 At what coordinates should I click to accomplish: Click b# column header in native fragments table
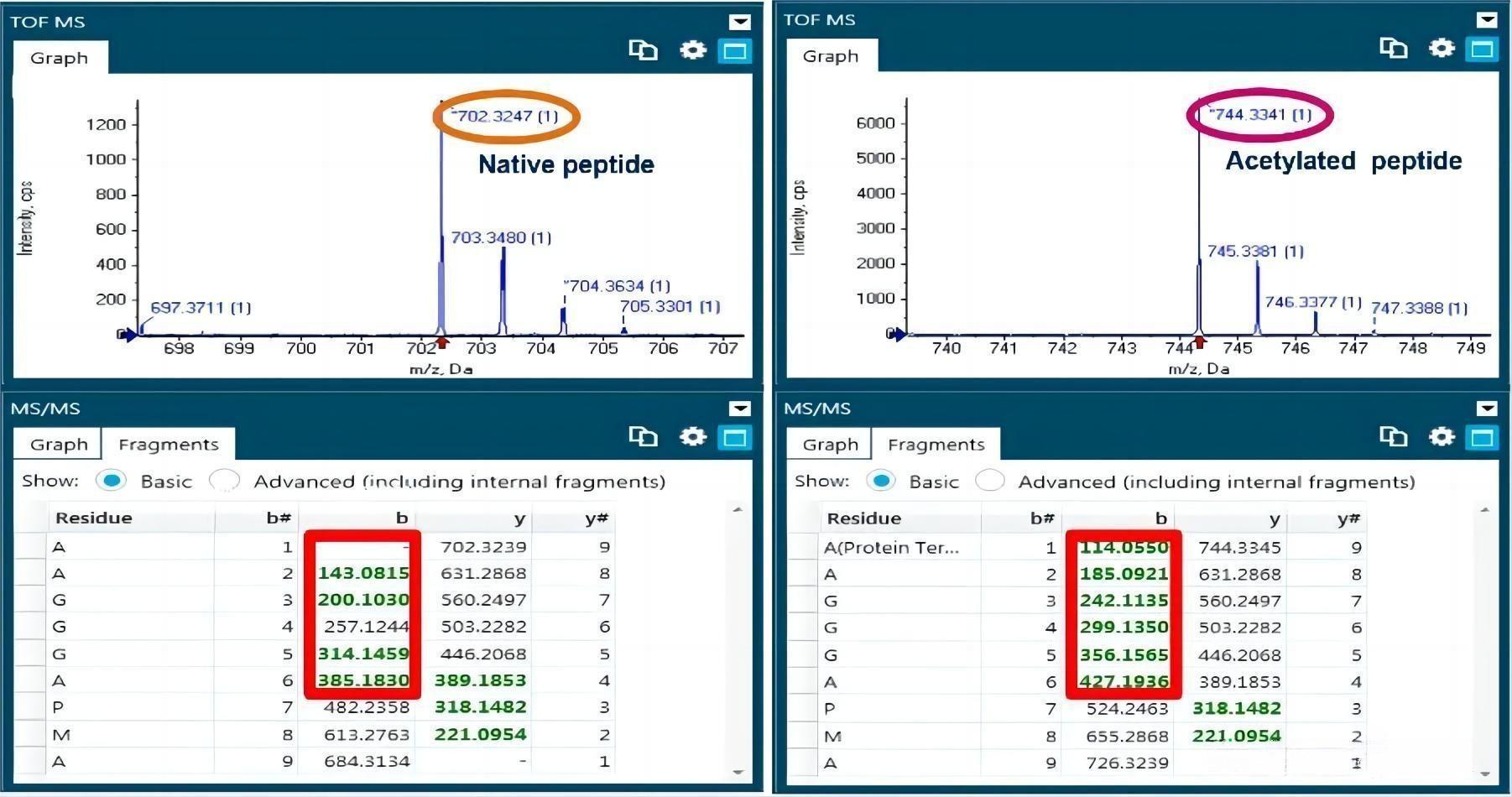[x=256, y=518]
